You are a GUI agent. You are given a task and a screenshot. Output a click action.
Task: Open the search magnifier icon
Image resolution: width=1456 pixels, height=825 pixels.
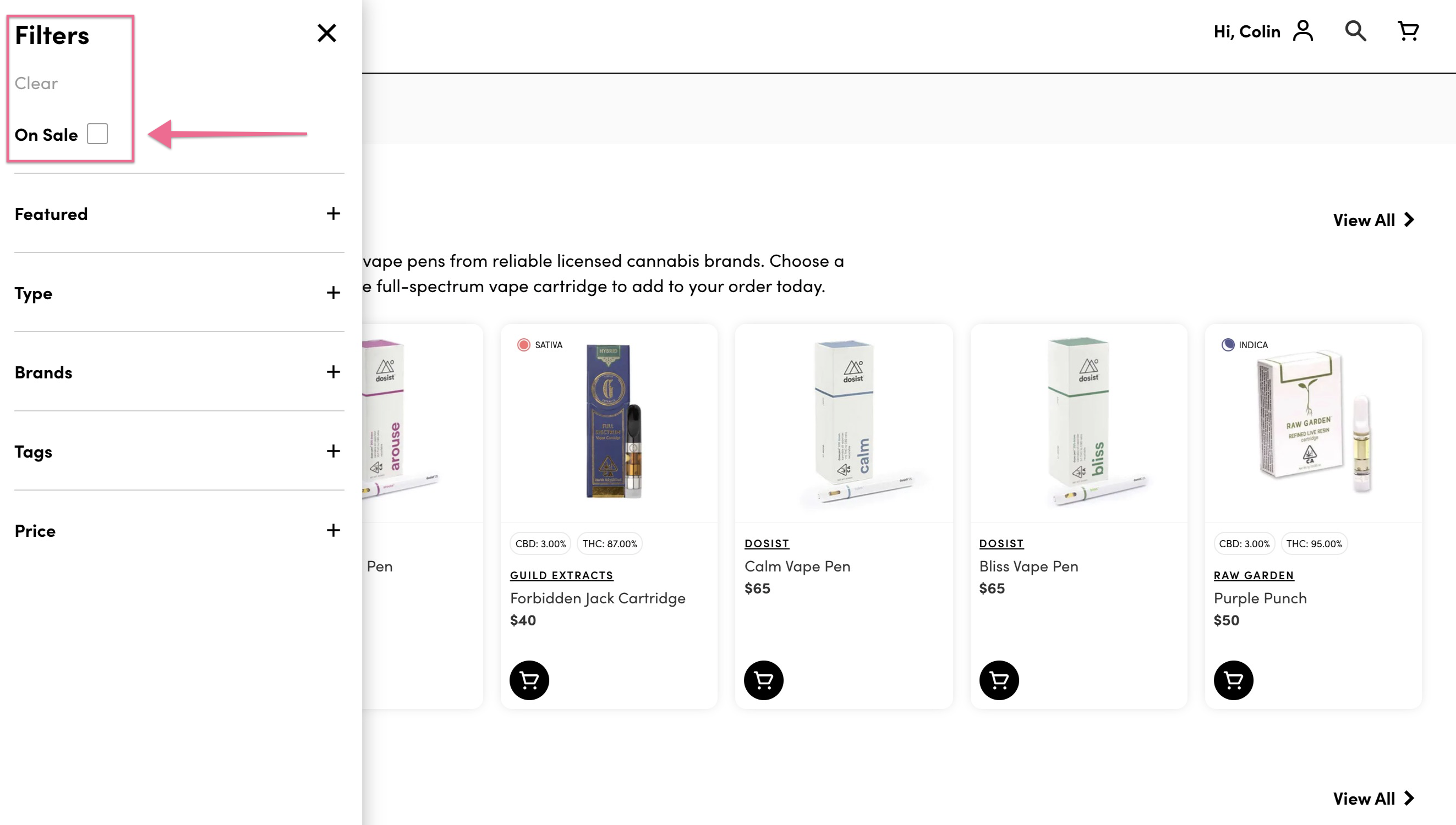click(1355, 31)
